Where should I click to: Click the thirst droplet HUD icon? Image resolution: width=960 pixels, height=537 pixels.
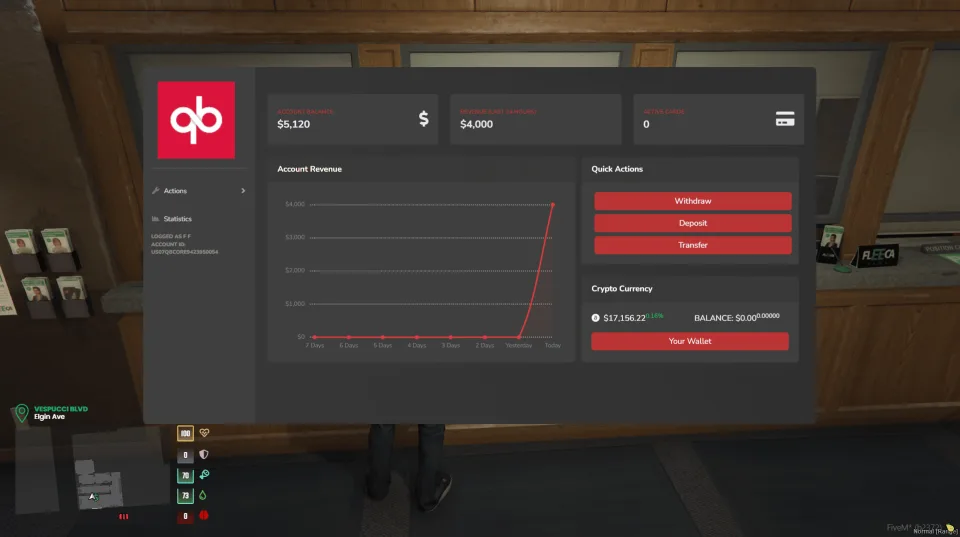203,495
